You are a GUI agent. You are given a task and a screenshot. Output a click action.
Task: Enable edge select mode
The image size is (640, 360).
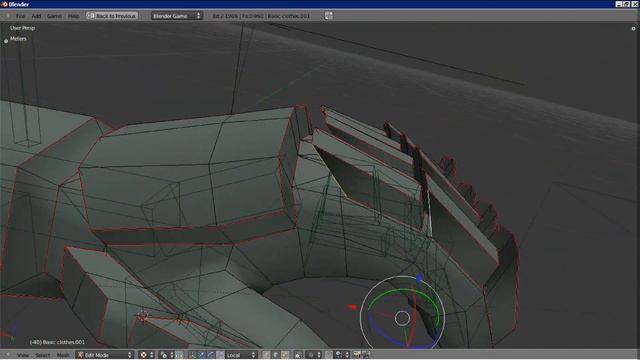[x=276, y=355]
